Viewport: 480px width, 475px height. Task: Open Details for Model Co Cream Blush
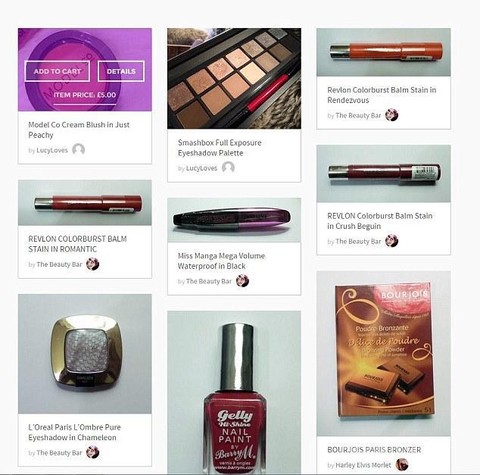(x=121, y=71)
